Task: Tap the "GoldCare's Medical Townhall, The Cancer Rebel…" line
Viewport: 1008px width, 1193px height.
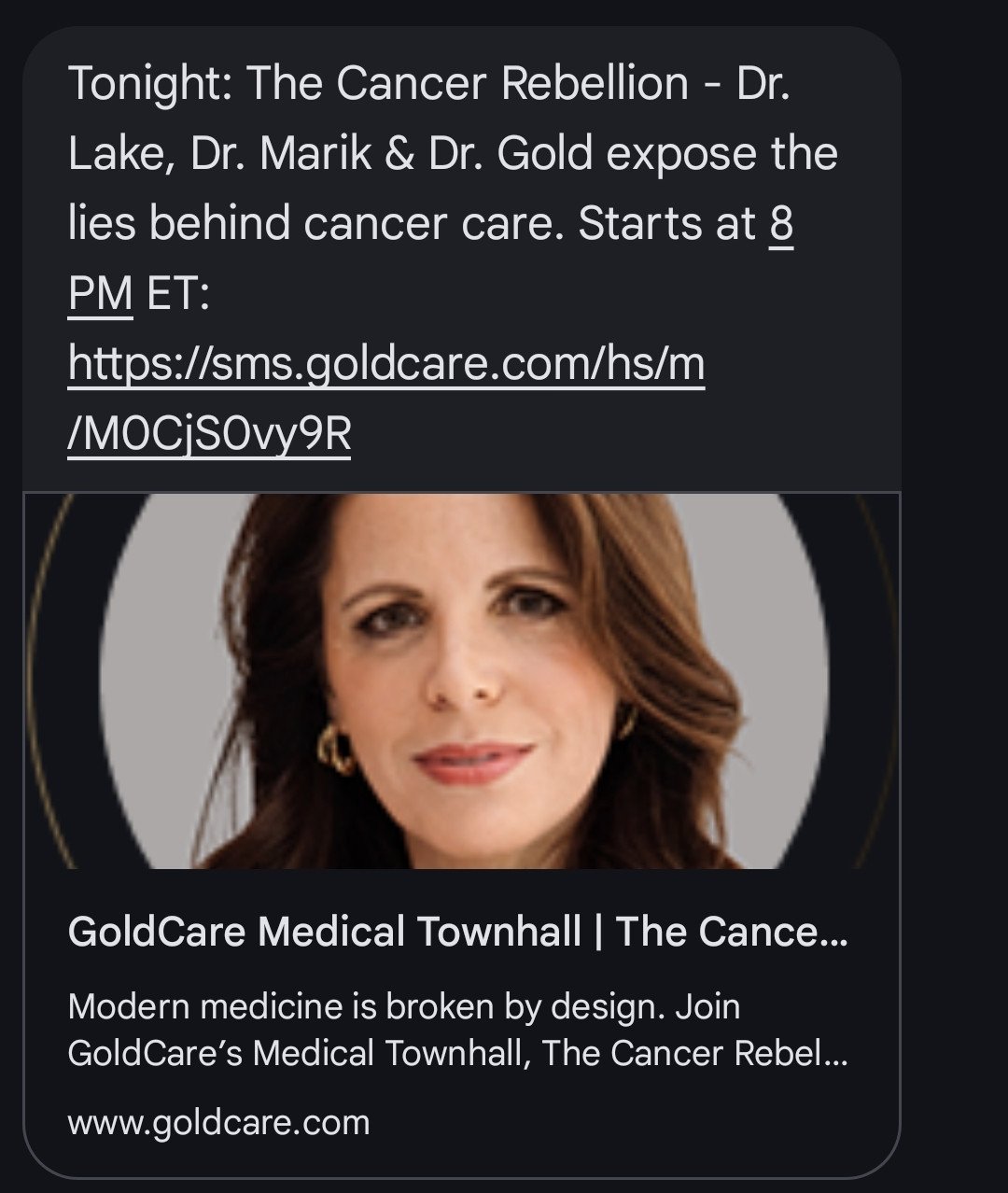Action: pyautogui.click(x=458, y=1053)
